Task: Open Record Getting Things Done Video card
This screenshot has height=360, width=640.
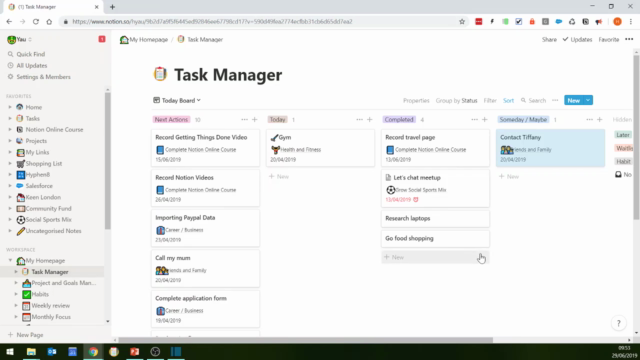Action: click(x=205, y=148)
